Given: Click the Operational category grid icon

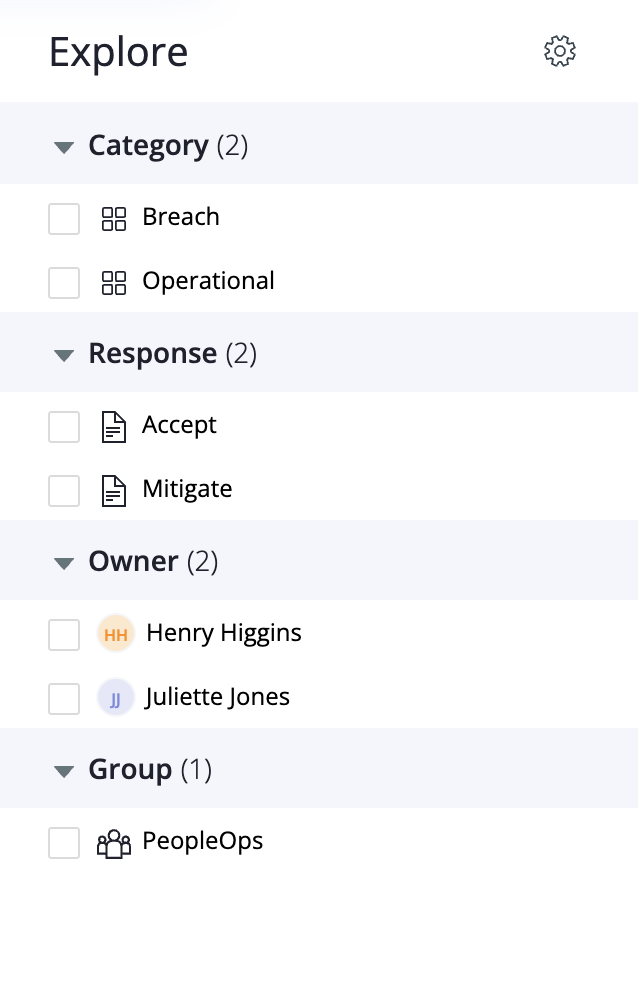Looking at the screenshot, I should [x=114, y=282].
